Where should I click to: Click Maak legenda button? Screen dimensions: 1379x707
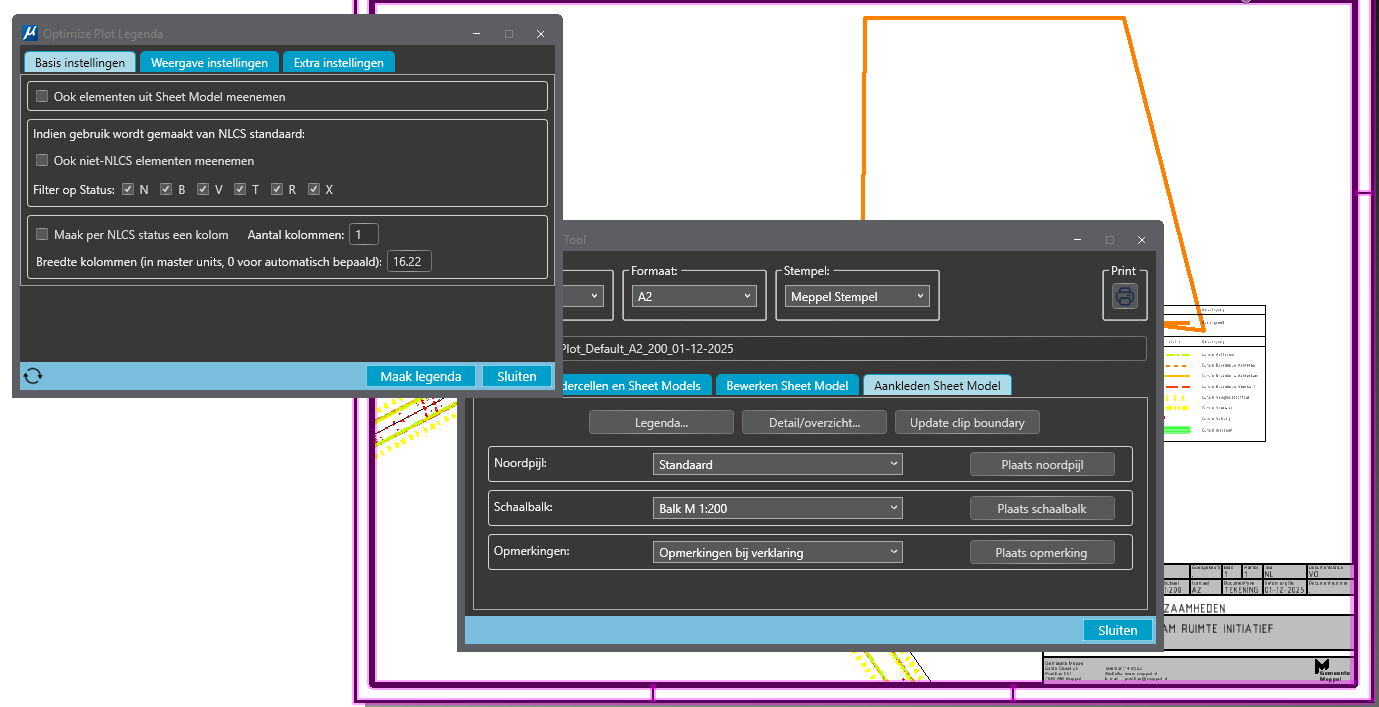[x=420, y=376]
